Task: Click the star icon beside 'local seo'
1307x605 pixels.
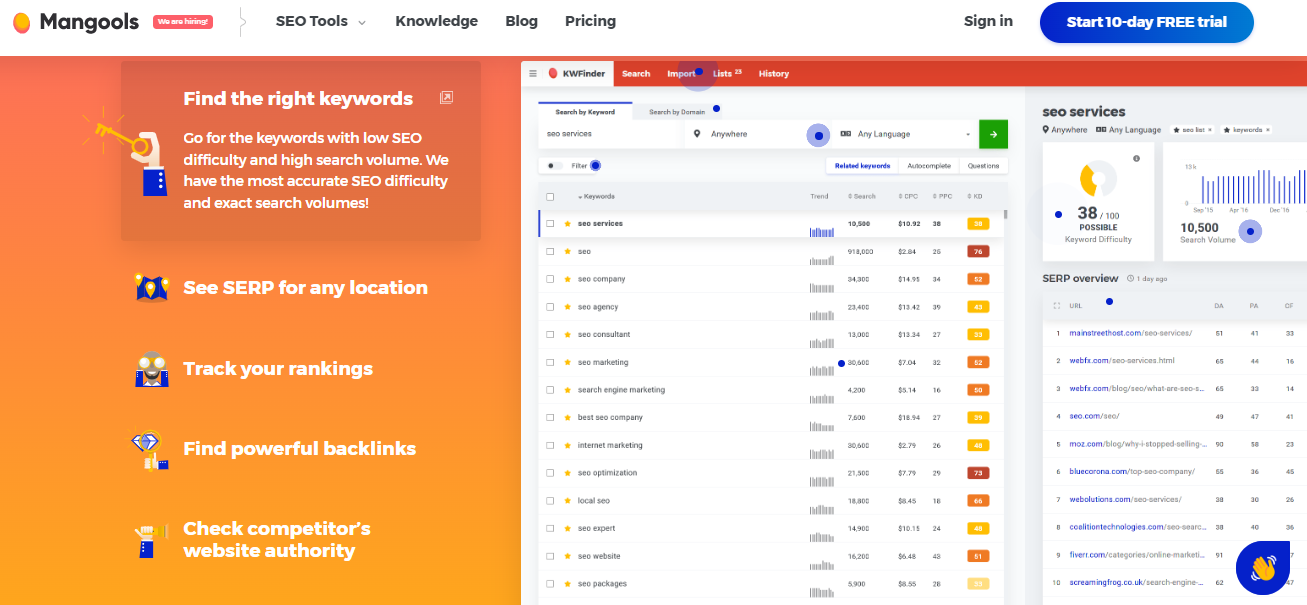Action: 568,500
